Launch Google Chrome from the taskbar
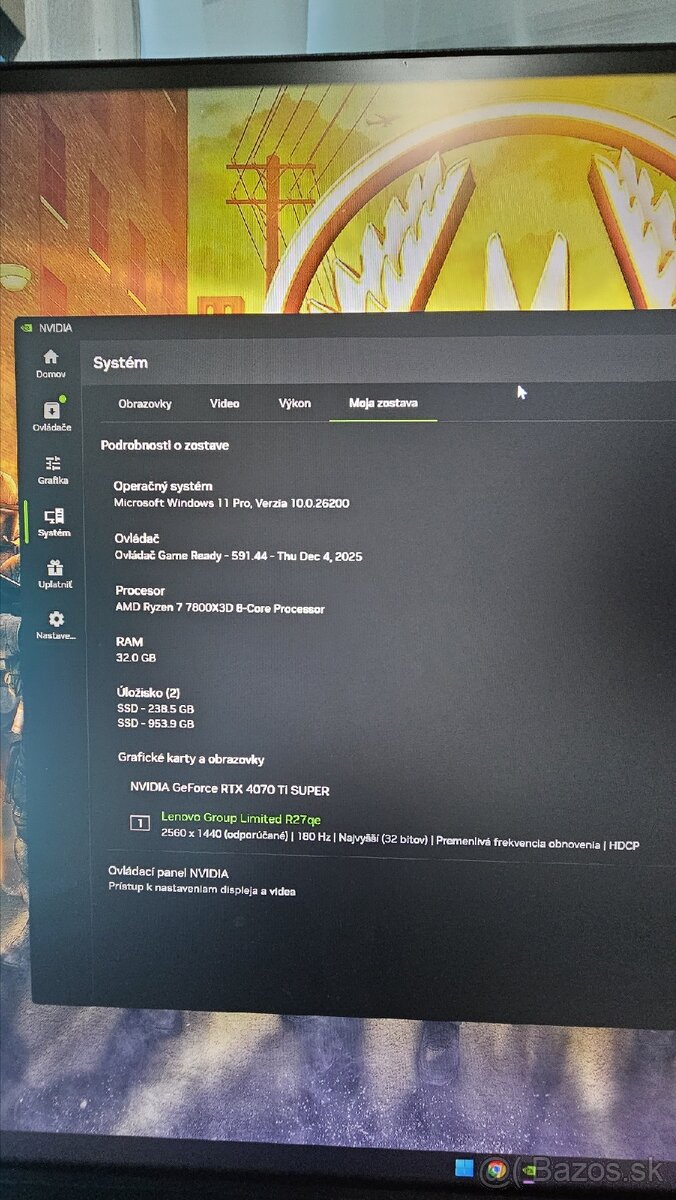Screen dimensions: 676x1200 tap(495, 1169)
